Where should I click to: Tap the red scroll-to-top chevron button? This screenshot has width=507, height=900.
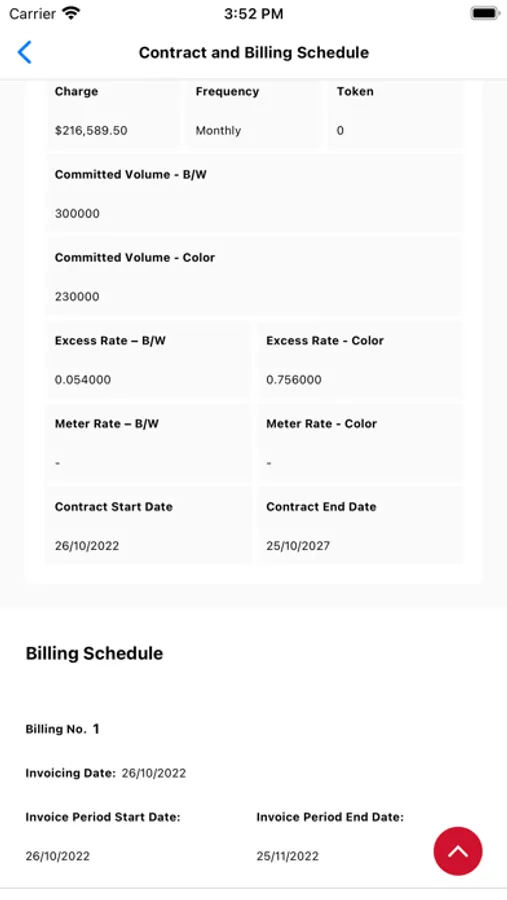pos(458,851)
